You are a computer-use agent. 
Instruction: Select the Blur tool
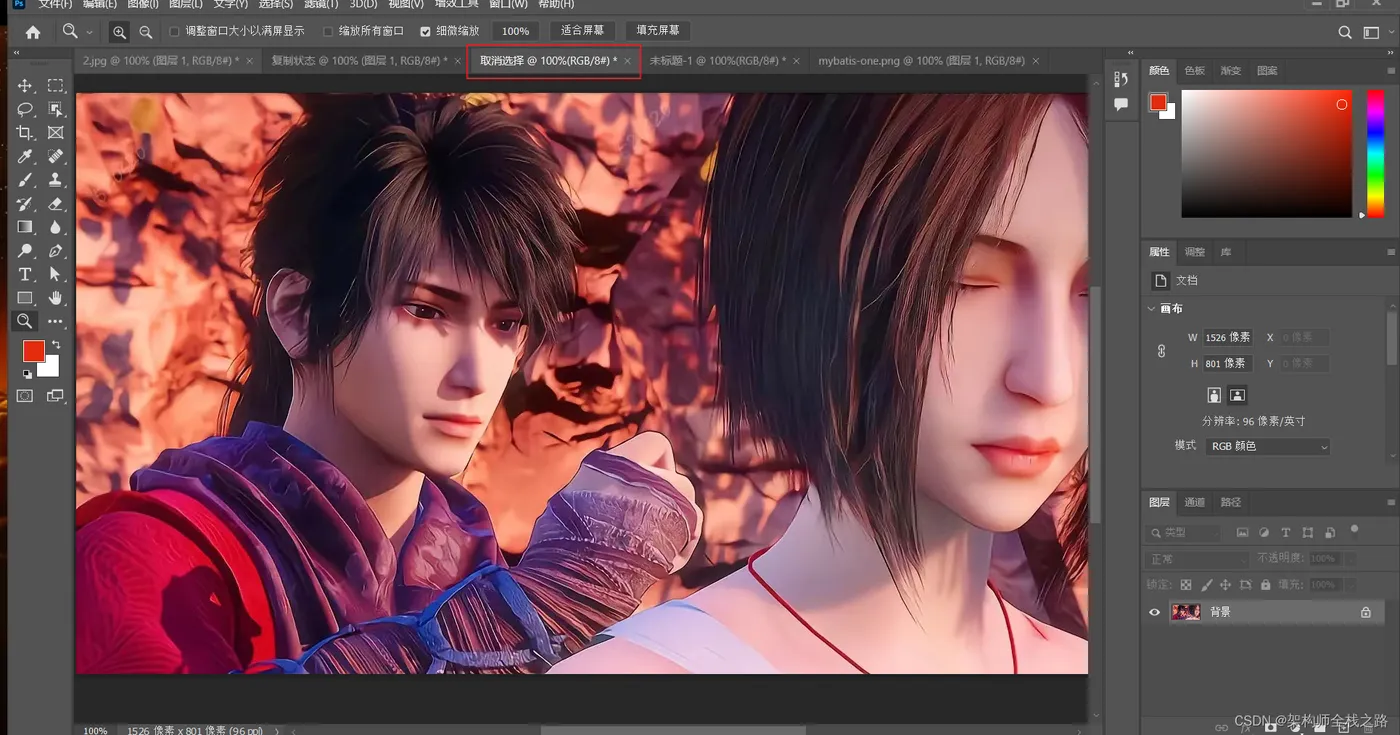[x=56, y=227]
